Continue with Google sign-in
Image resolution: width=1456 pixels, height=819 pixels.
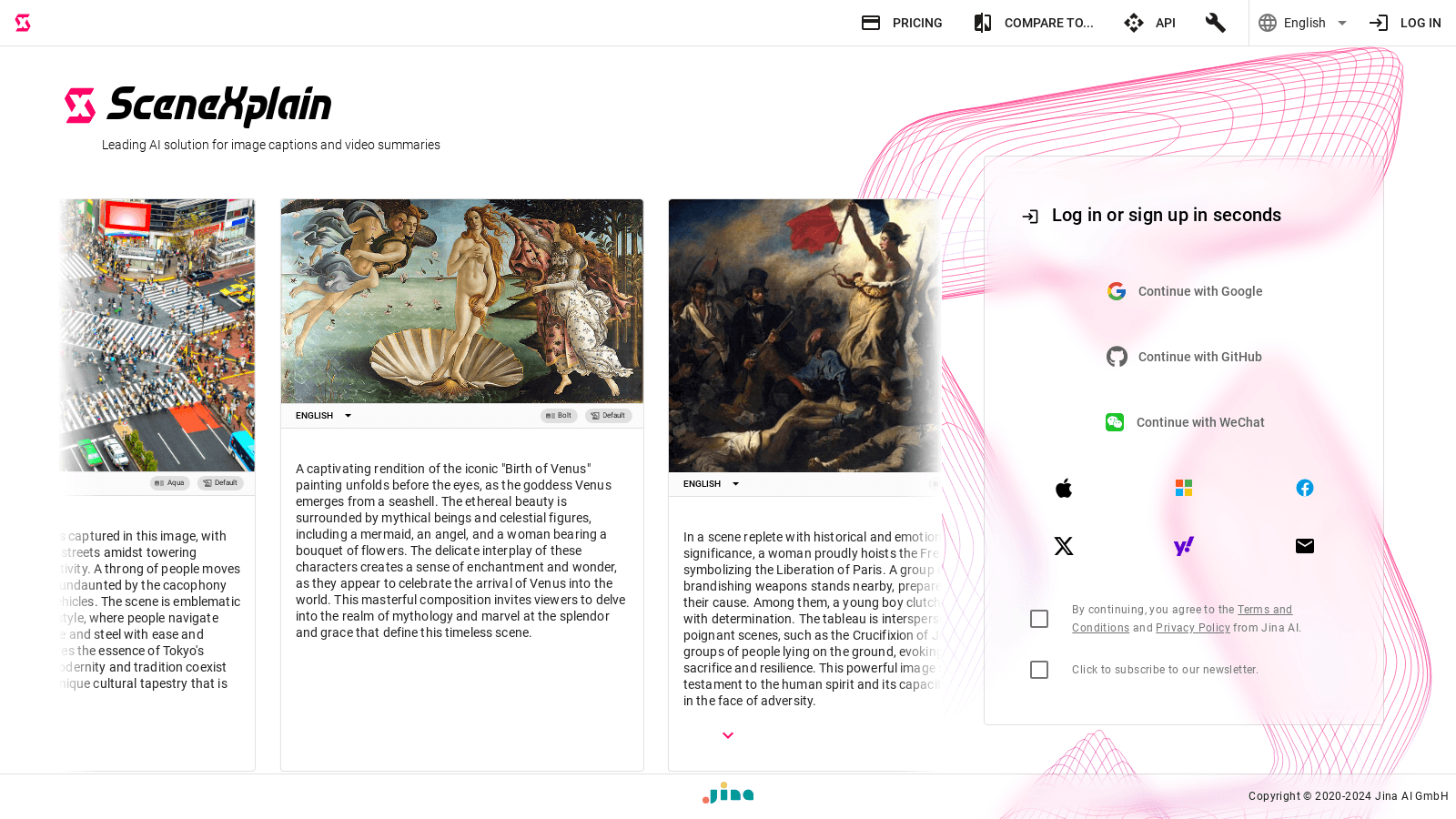[1184, 291]
